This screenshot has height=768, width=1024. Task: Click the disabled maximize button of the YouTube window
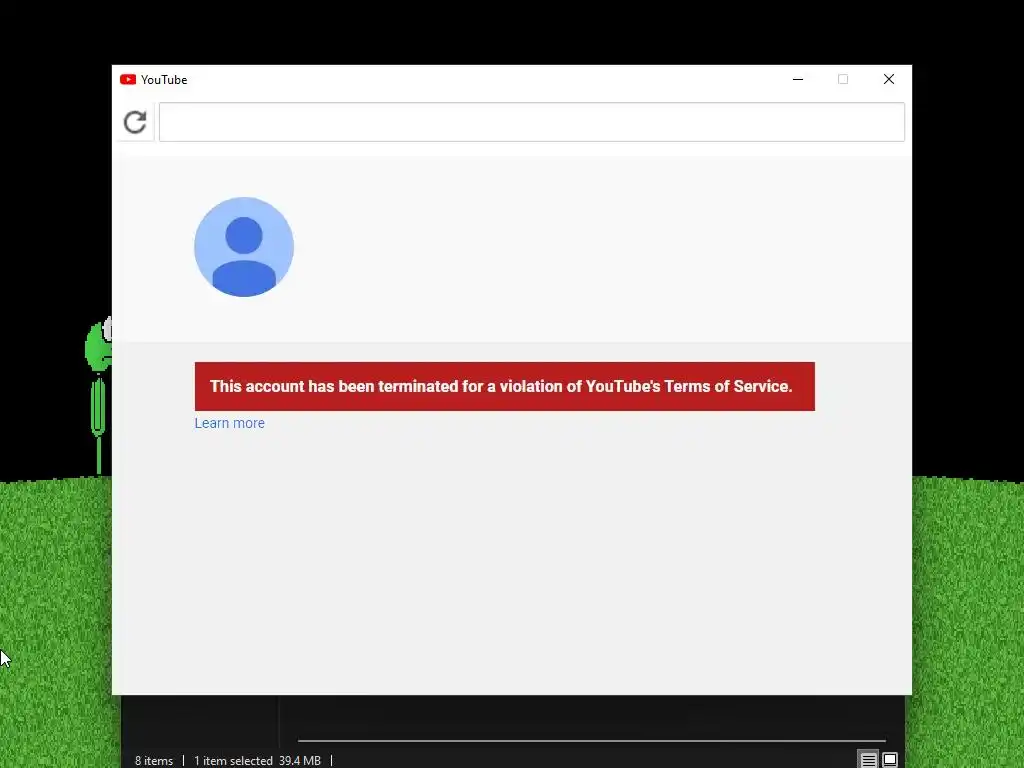843,80
